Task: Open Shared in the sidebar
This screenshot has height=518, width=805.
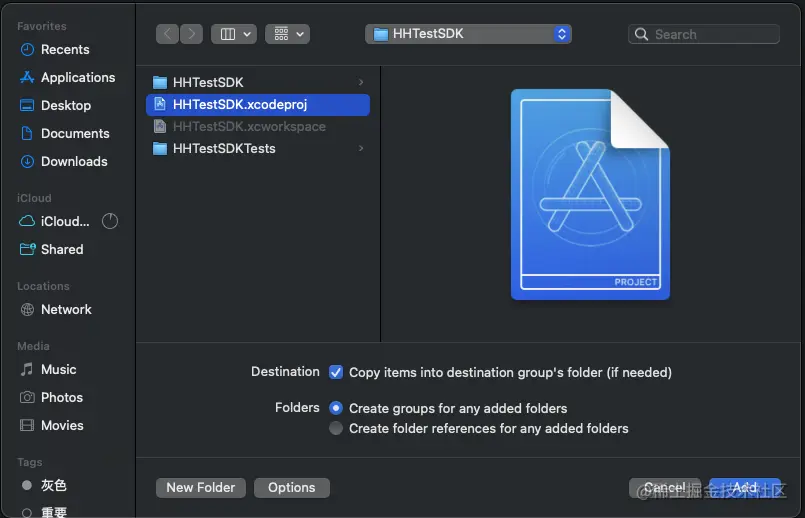Action: (x=51, y=250)
